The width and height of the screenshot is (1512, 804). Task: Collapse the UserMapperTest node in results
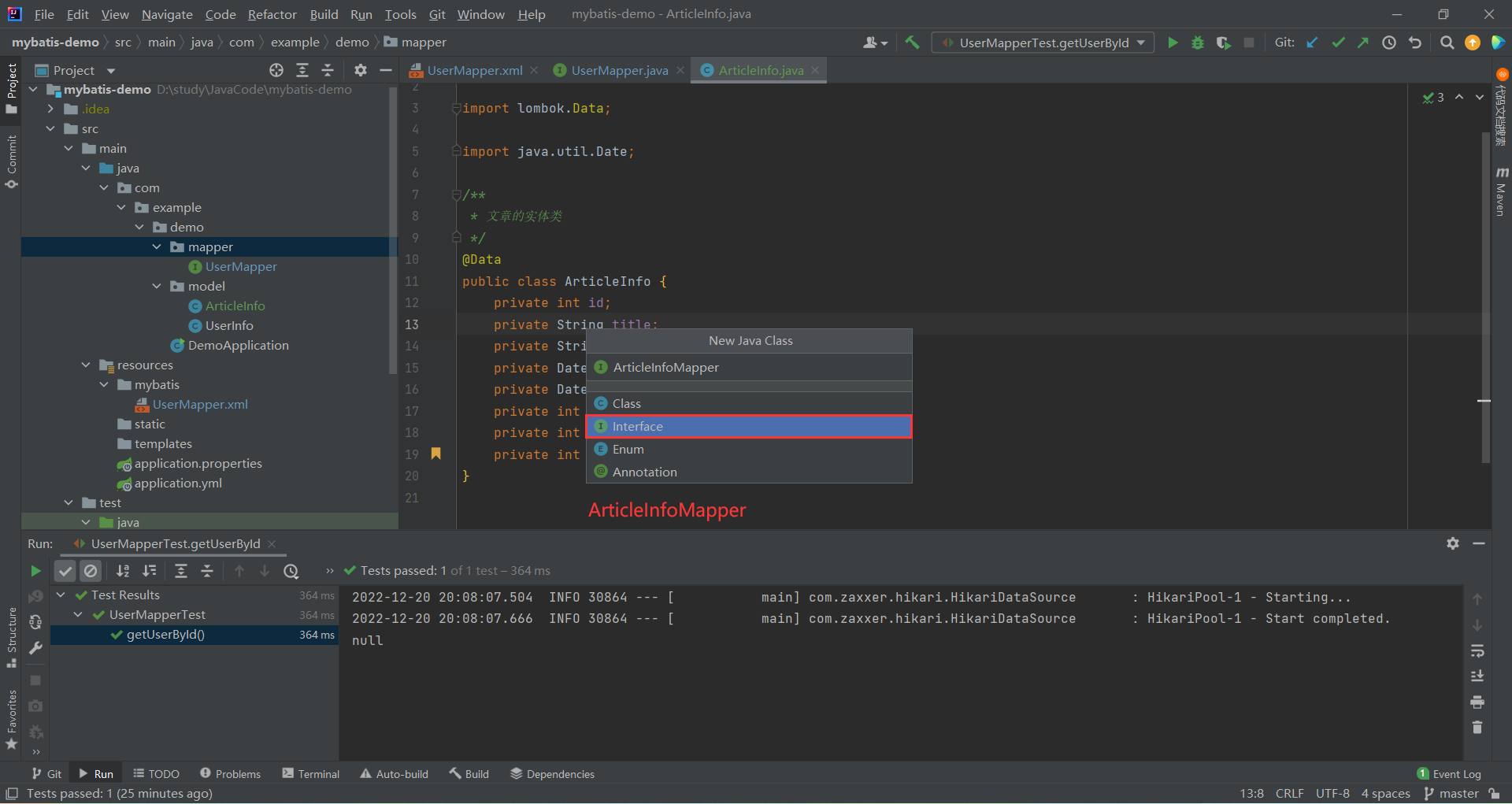pos(78,615)
